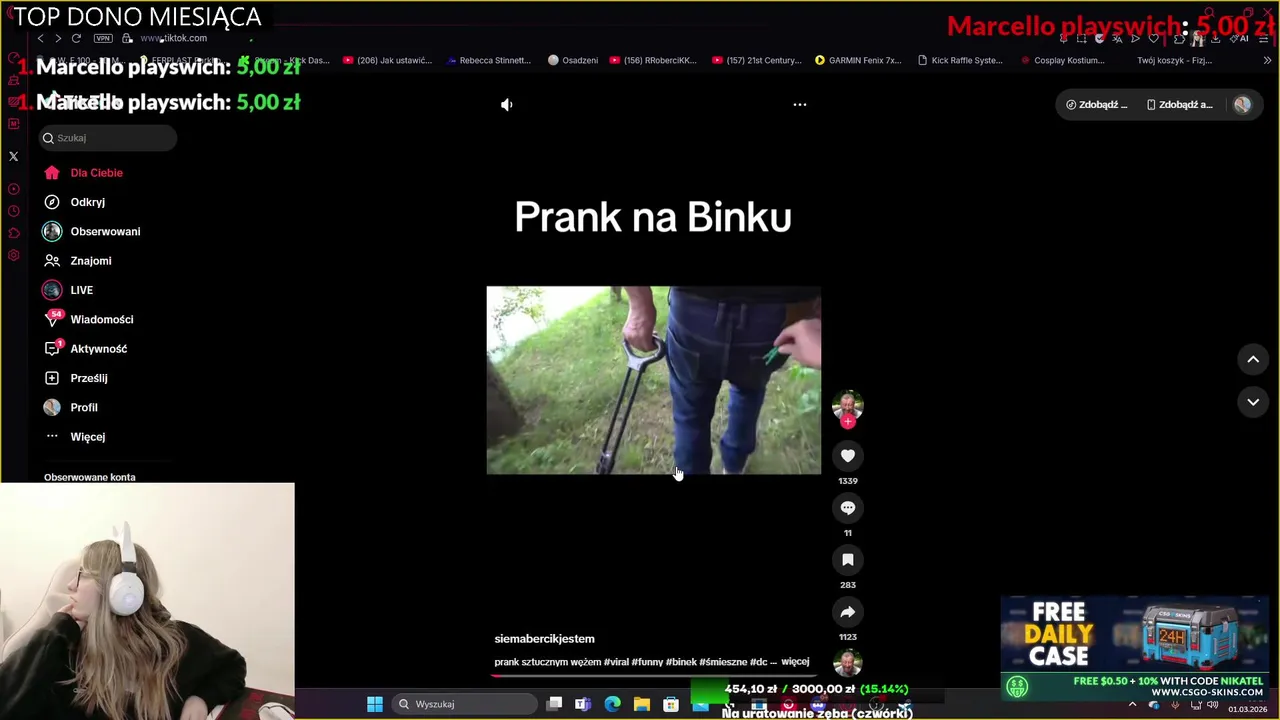
Task: Open the 21st Century... bookmark
Action: (757, 60)
